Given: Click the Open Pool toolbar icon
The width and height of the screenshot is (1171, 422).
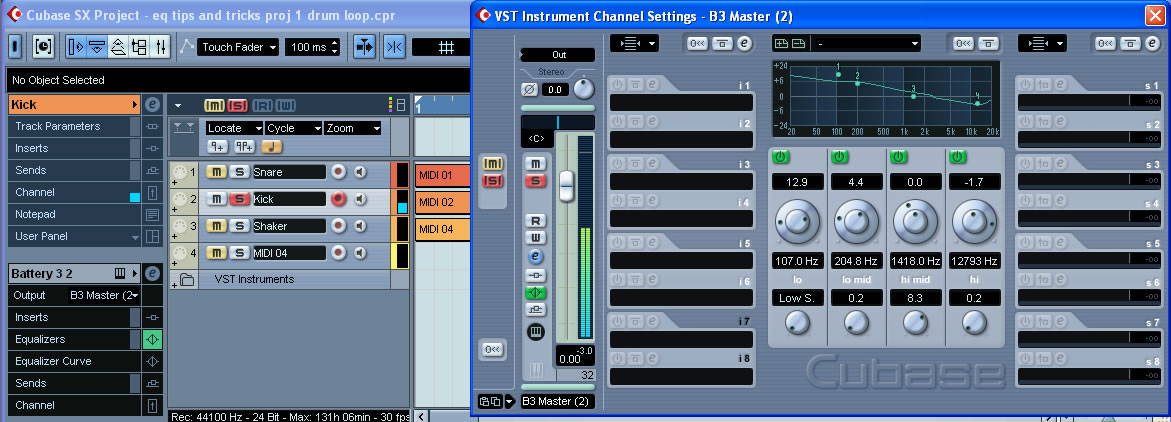Looking at the screenshot, I should [x=139, y=47].
